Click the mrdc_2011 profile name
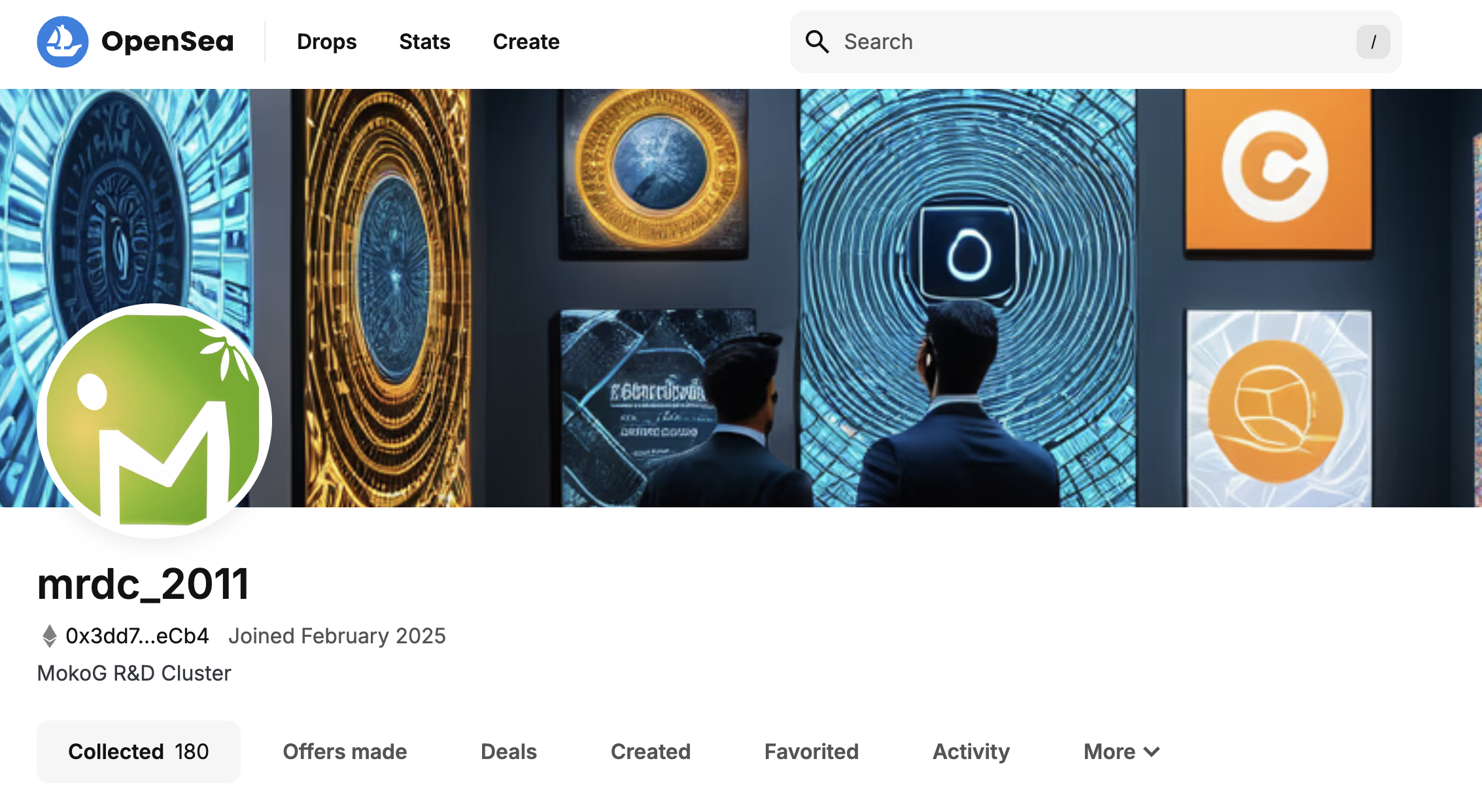Viewport: 1482px width, 812px height. click(143, 584)
